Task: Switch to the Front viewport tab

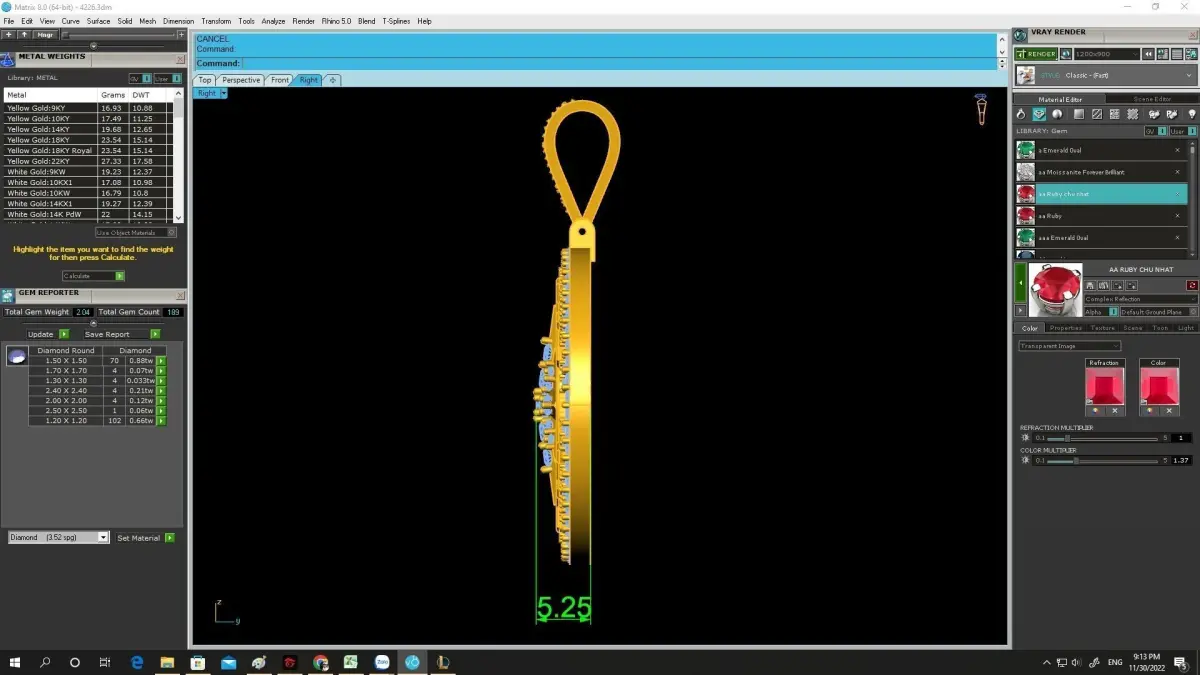Action: click(280, 80)
